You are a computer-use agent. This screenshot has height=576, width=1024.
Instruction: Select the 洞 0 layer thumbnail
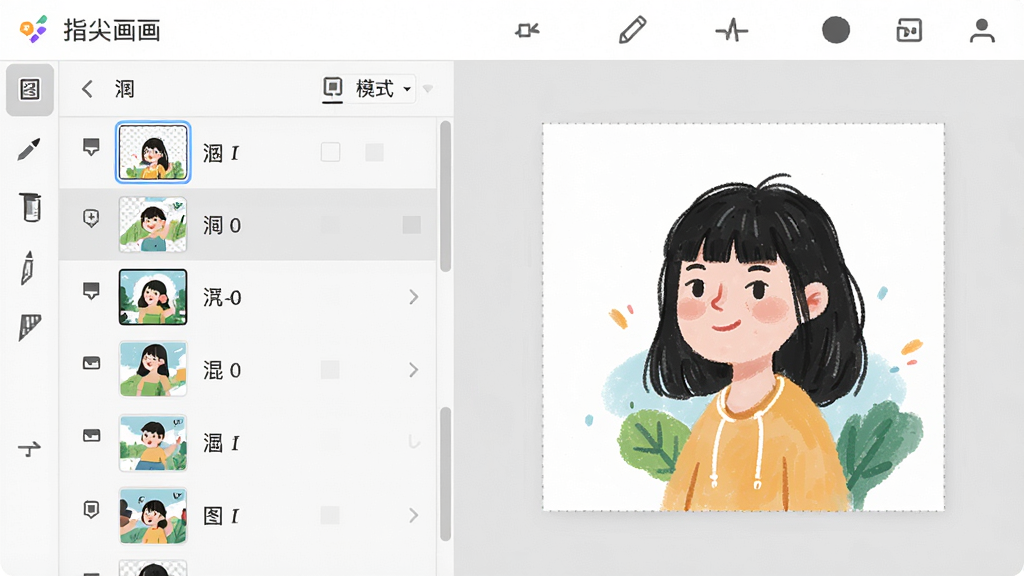tap(153, 225)
